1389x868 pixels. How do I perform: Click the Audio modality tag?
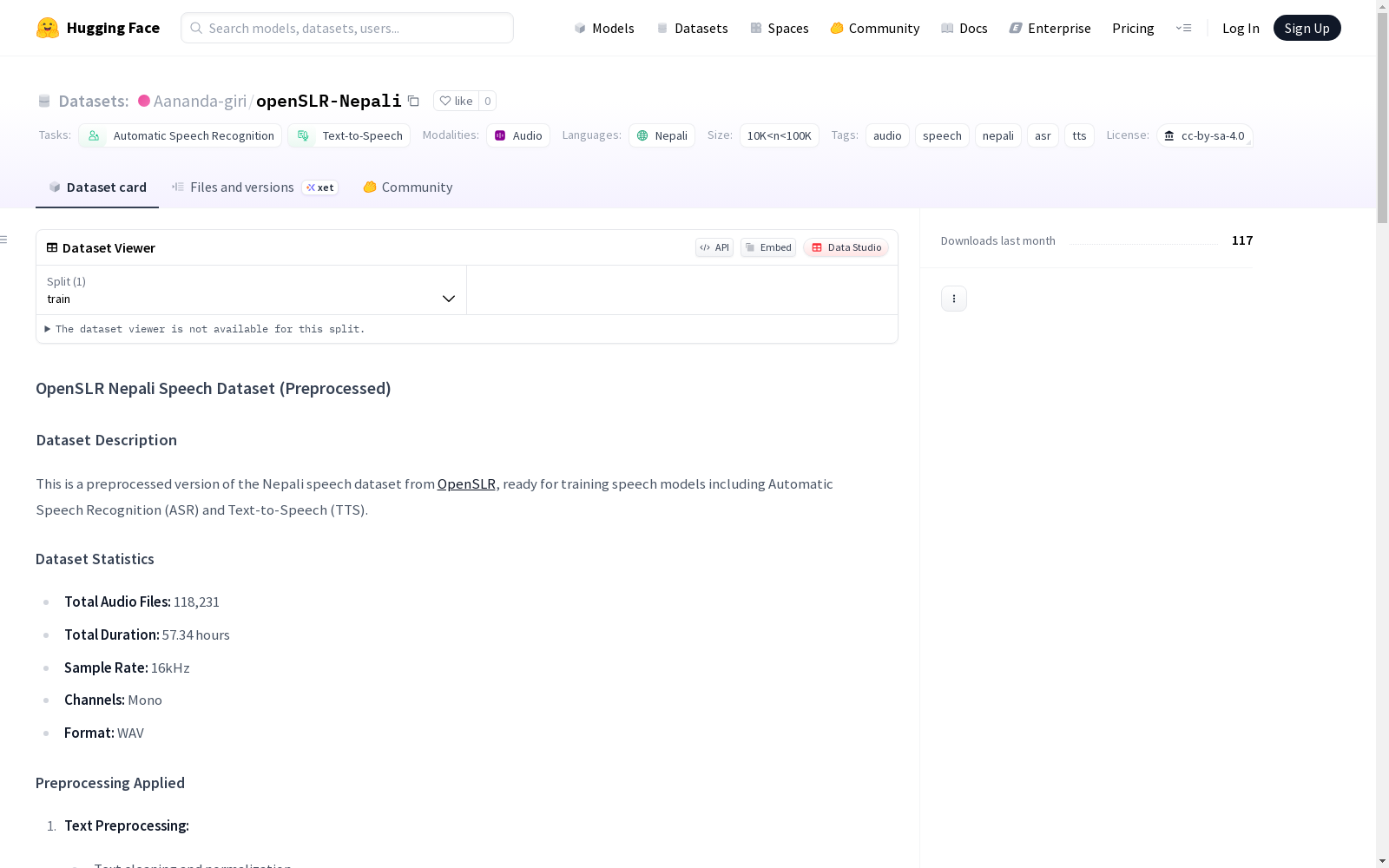[518, 135]
